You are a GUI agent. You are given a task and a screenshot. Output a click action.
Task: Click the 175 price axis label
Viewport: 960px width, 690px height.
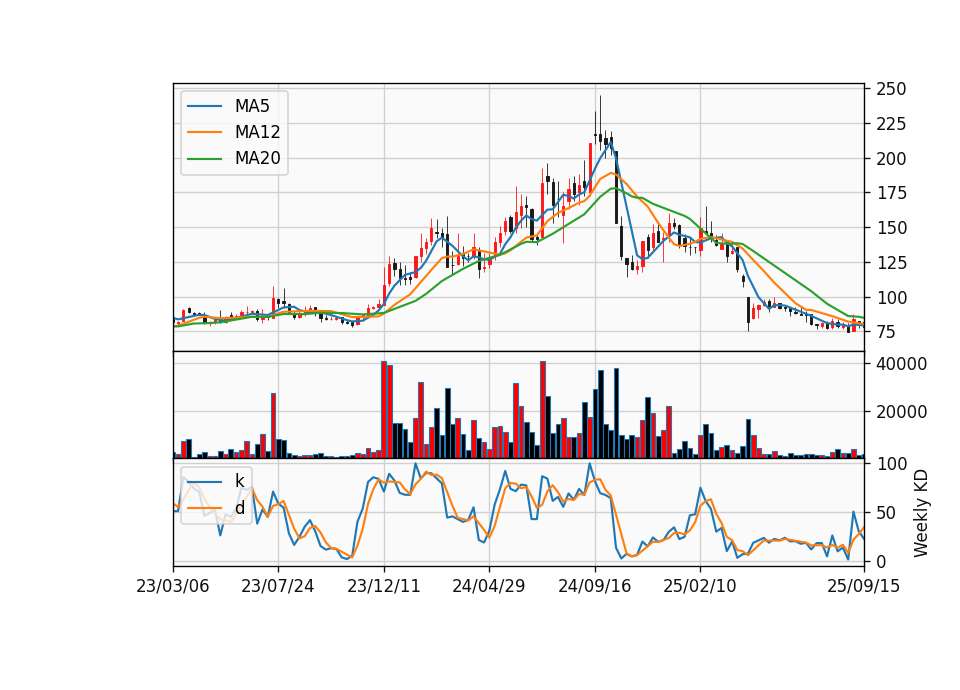pyautogui.click(x=891, y=193)
